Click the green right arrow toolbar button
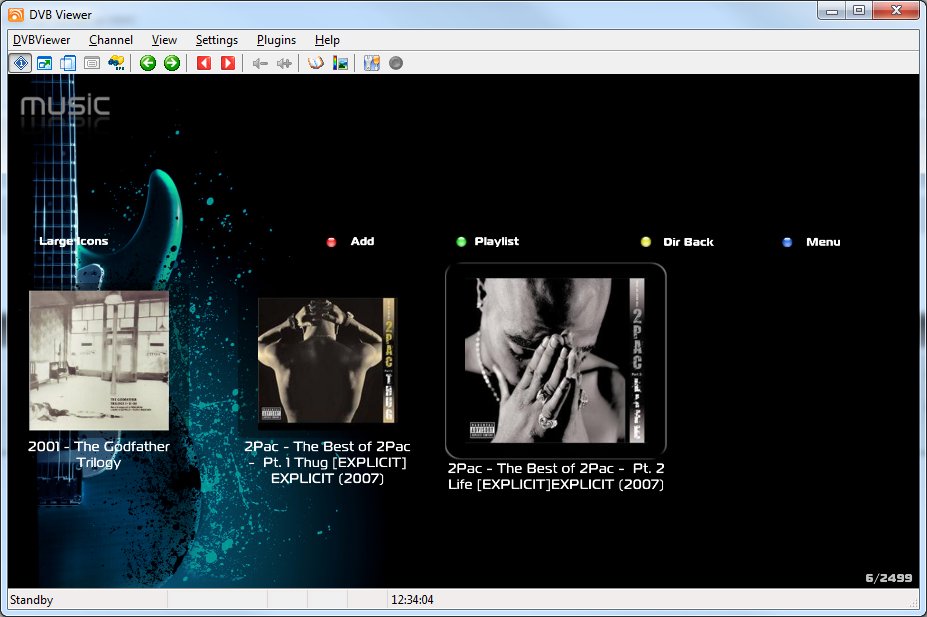Image resolution: width=927 pixels, height=617 pixels. click(172, 63)
